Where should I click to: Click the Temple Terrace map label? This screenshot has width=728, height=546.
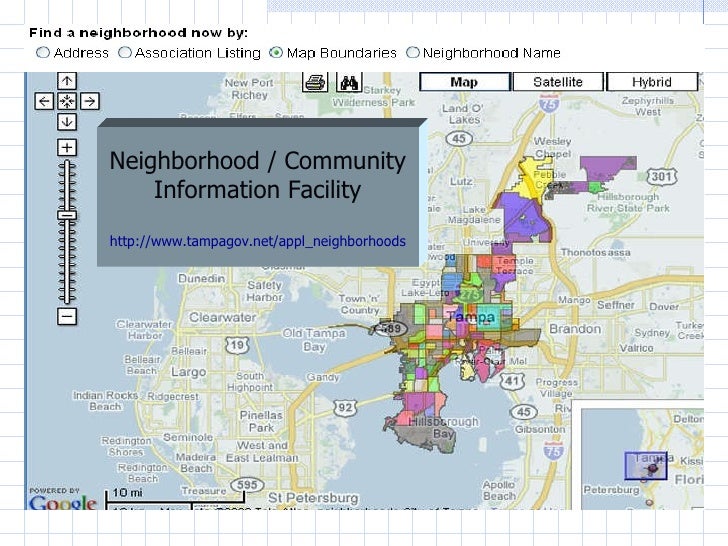515,266
